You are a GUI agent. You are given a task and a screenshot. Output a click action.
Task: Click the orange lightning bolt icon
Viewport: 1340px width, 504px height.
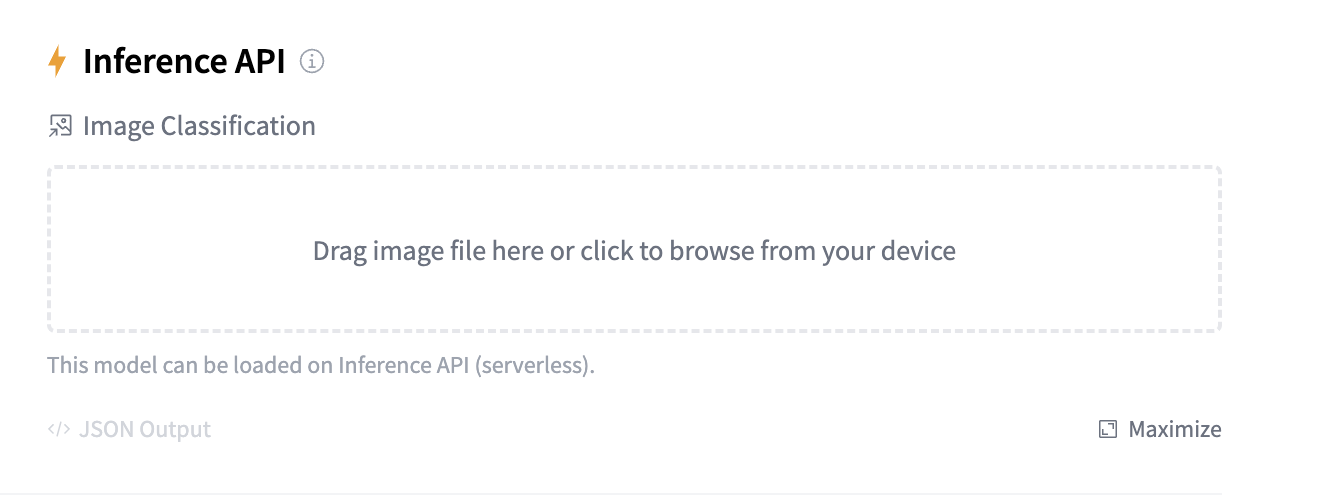(58, 62)
